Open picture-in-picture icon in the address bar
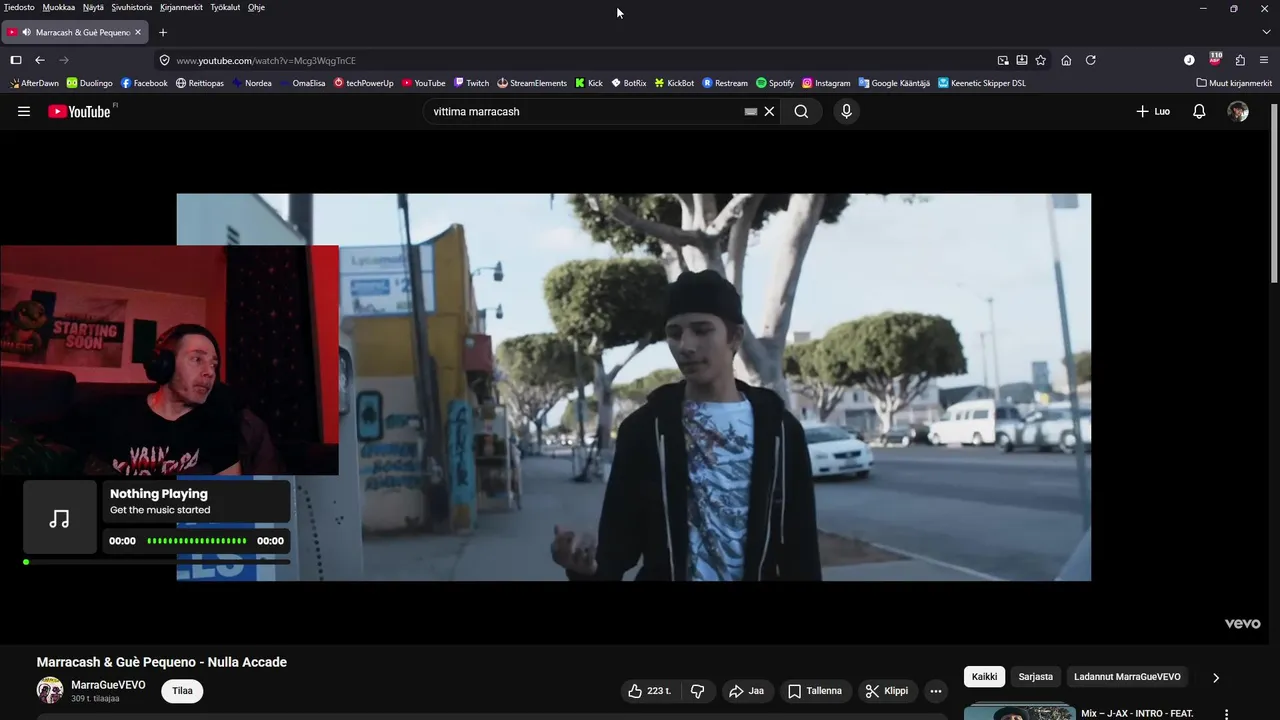Viewport: 1280px width, 720px height. 1003,60
